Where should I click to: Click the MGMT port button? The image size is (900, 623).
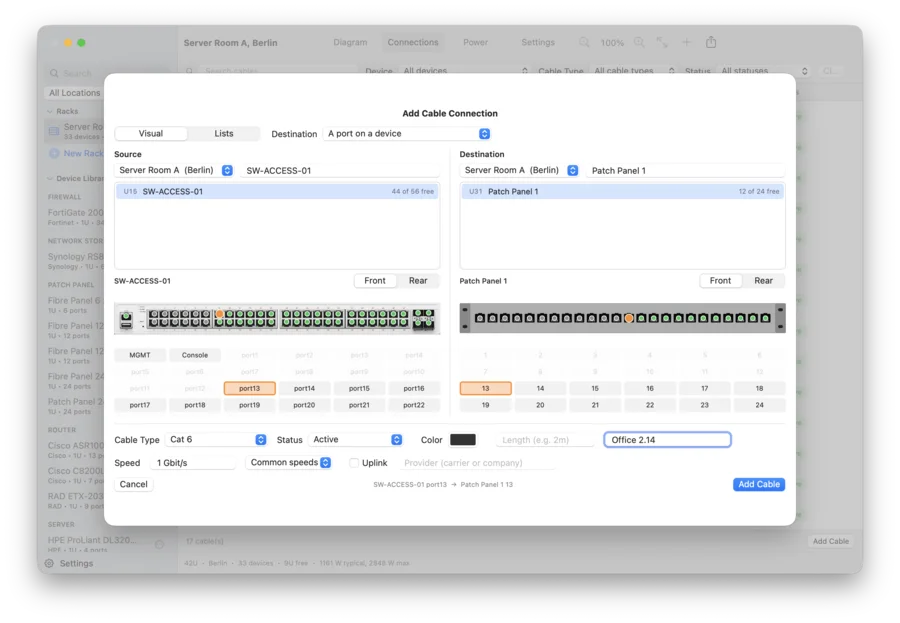[x=140, y=355]
